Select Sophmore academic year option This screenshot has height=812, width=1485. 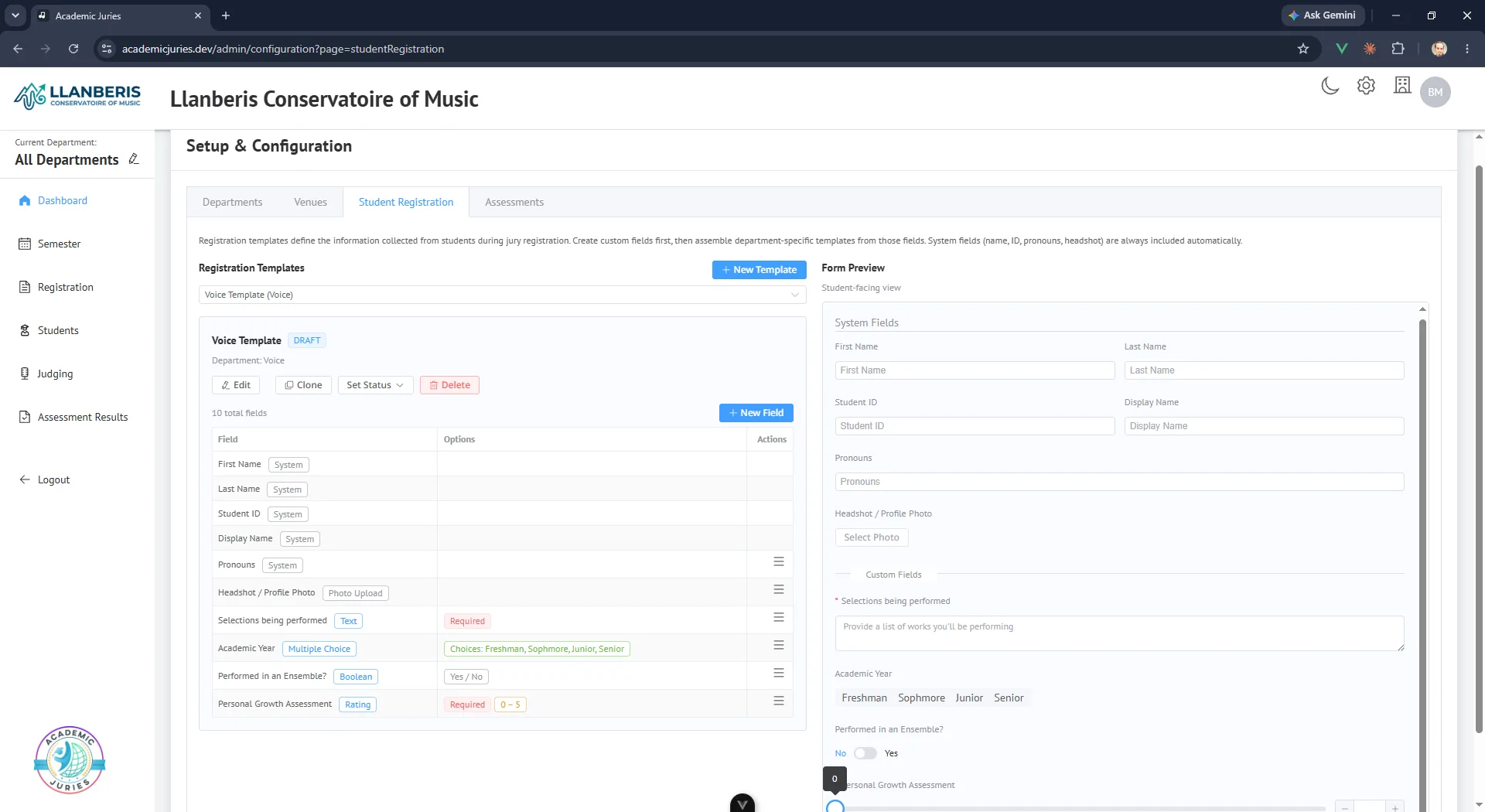point(921,698)
